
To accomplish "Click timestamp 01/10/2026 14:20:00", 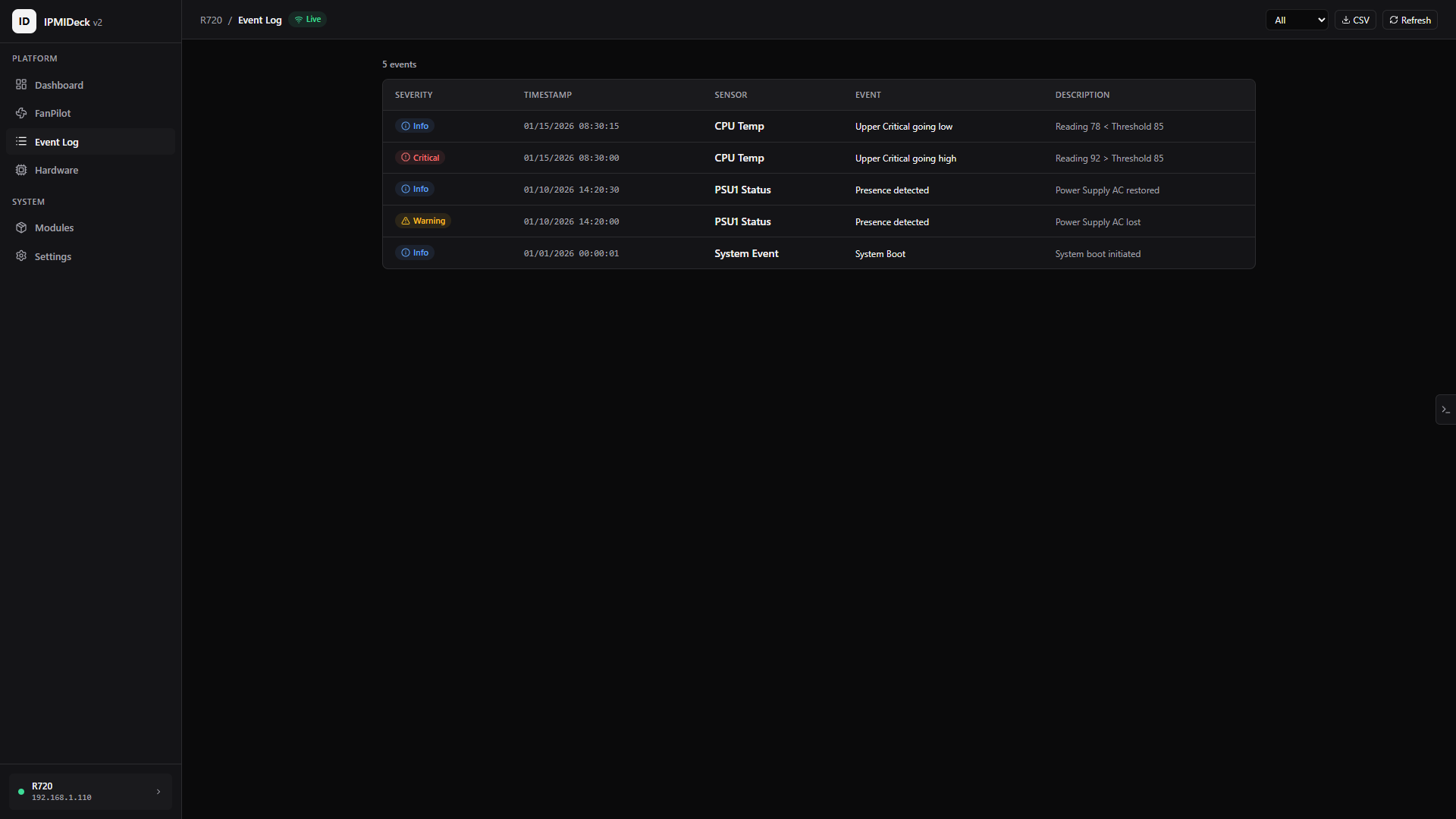I will tap(571, 222).
